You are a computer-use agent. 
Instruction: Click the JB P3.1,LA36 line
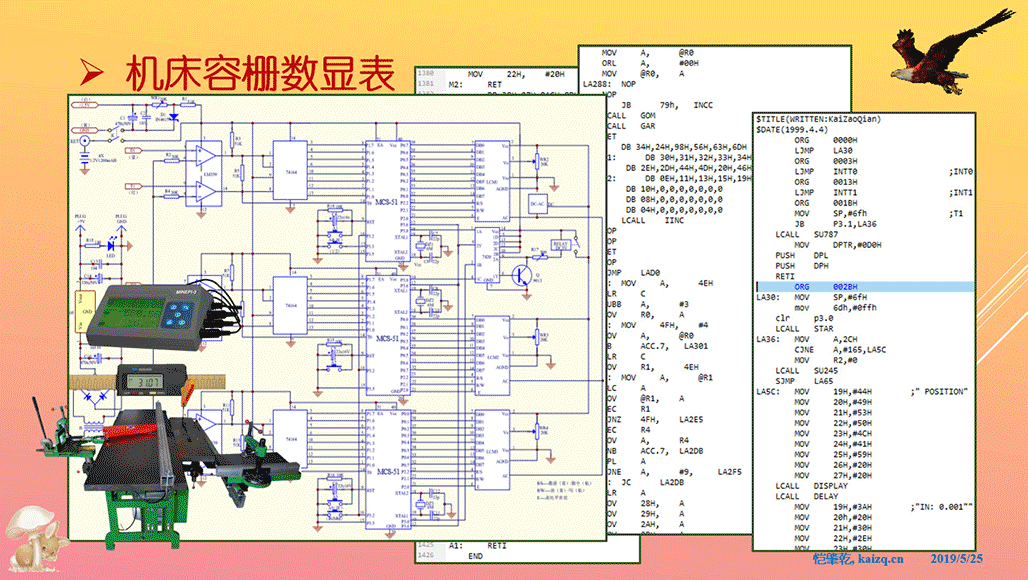pos(835,224)
